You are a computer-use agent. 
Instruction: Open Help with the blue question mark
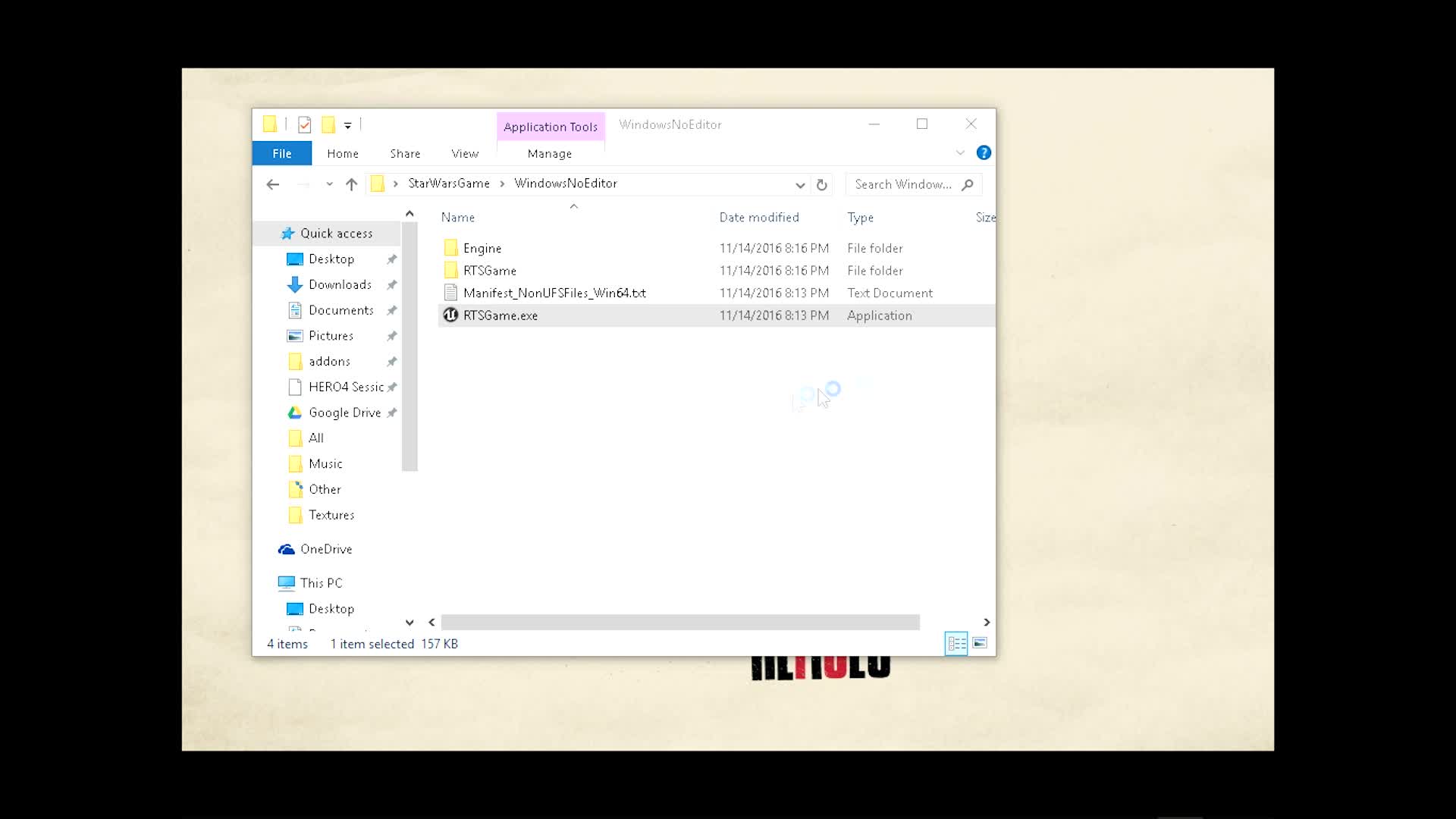tap(984, 152)
